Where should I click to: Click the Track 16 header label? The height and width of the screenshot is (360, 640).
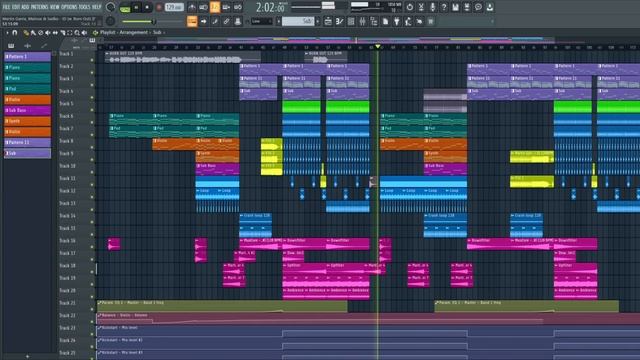point(67,241)
